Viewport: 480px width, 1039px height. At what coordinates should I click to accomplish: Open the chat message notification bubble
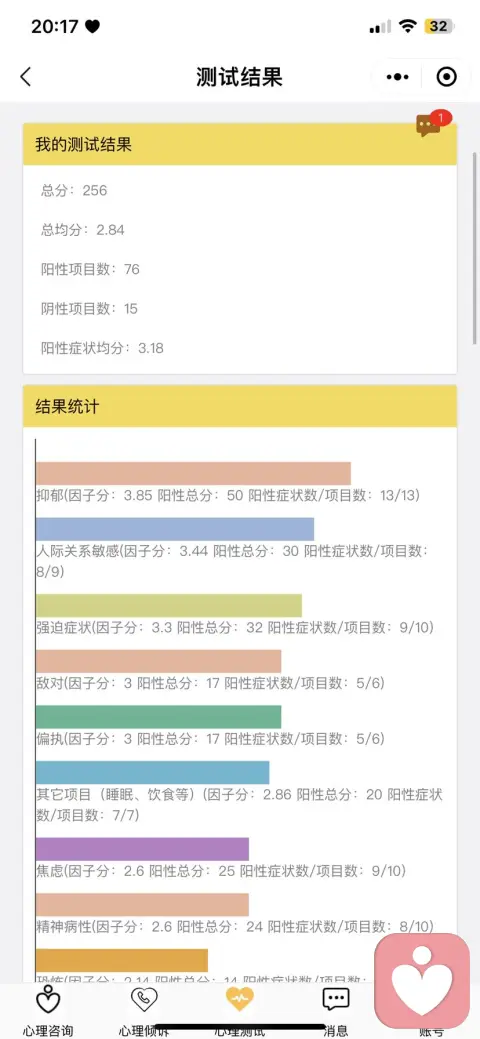431,124
